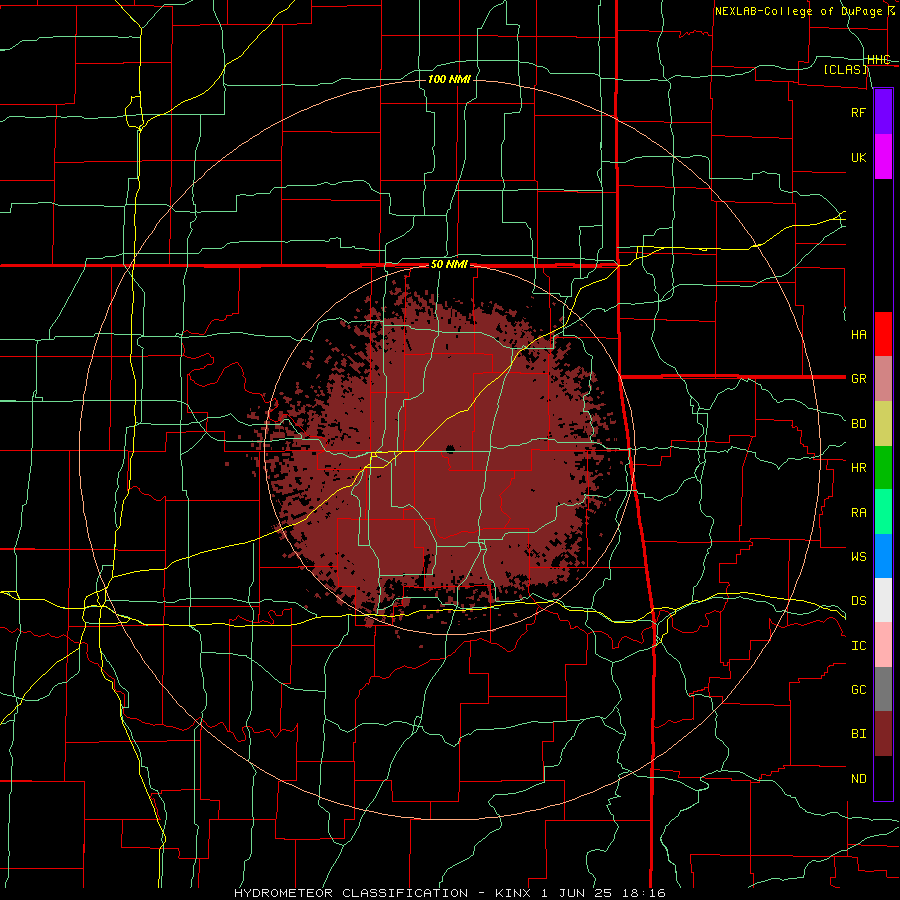Click the DS legend label
Screen dimensions: 900x900
coord(859,601)
